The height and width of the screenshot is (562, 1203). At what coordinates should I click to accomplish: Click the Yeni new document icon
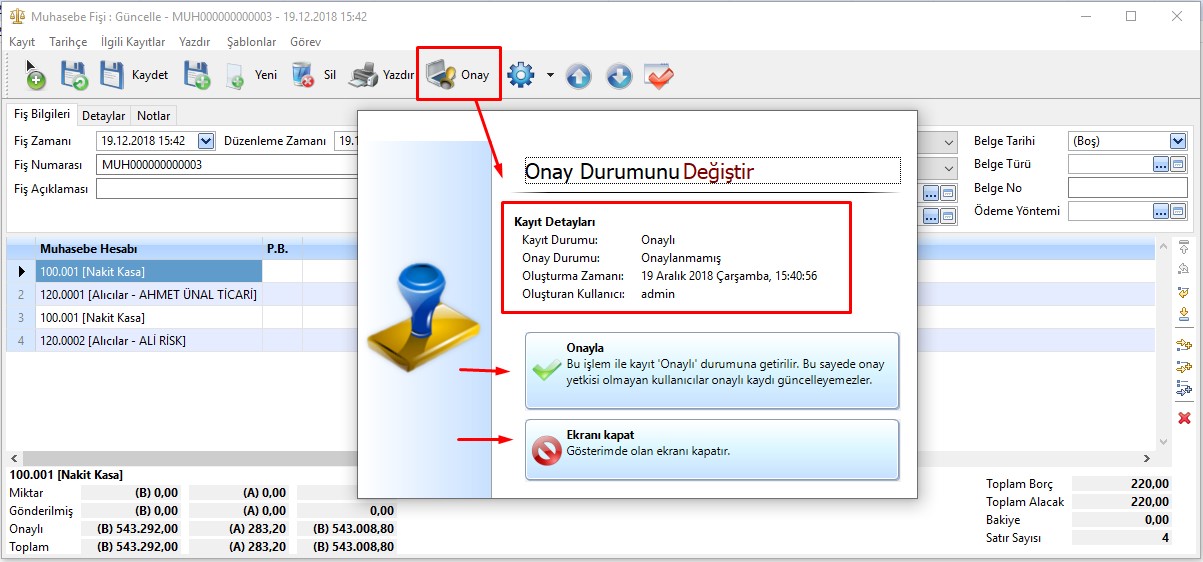pyautogui.click(x=235, y=76)
